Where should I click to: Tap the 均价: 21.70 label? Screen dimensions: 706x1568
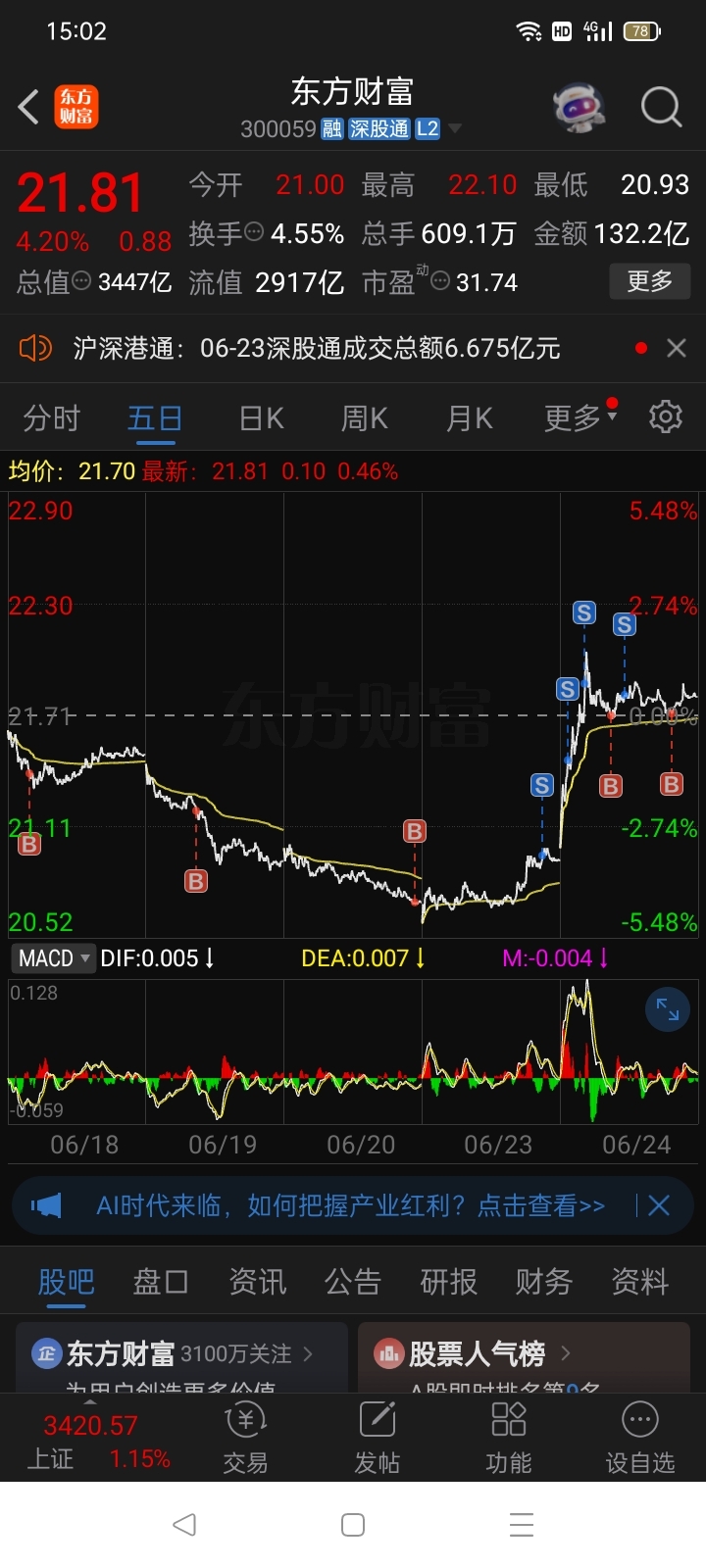point(72,471)
